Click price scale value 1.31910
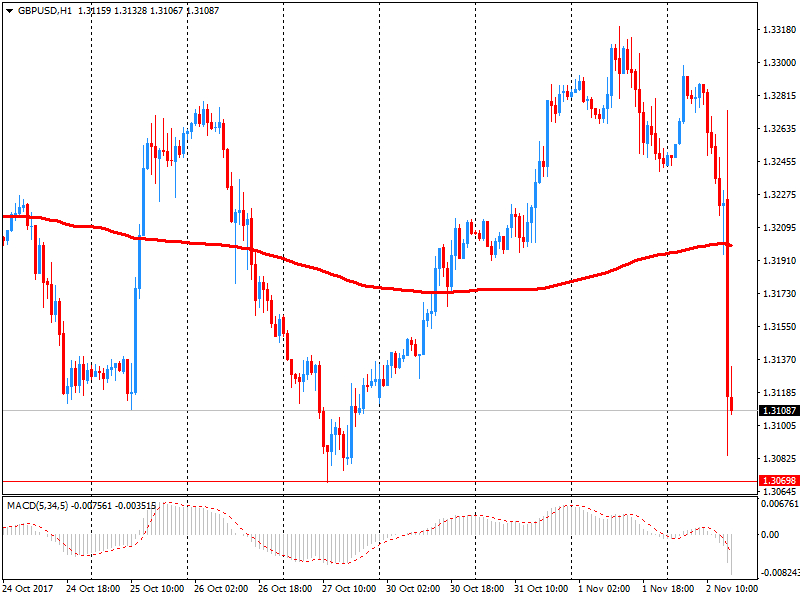This screenshot has height=600, width=800. 779,261
